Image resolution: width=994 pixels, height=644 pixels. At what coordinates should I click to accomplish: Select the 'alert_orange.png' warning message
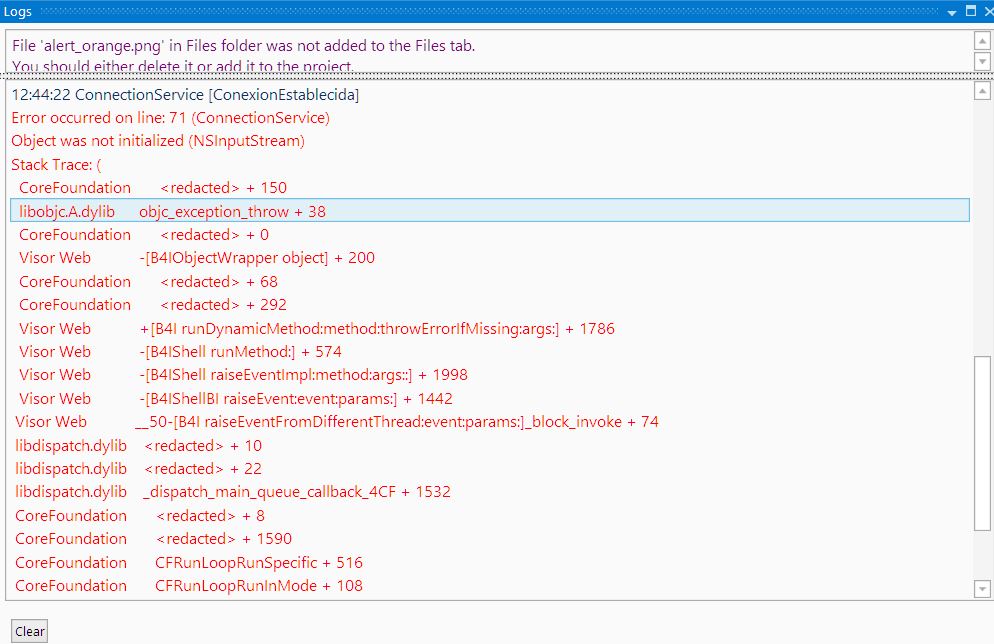coord(243,55)
